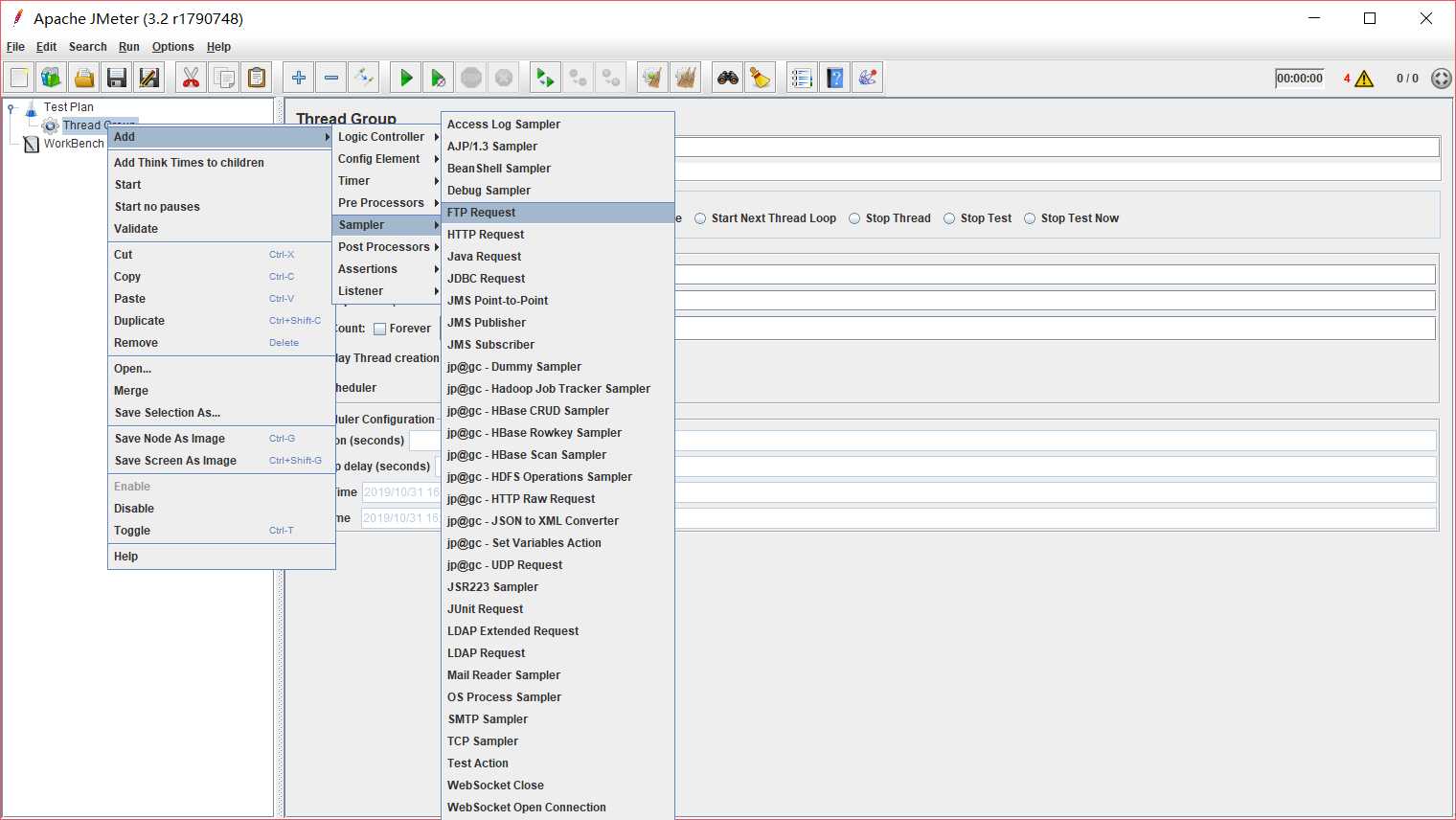This screenshot has height=820, width=1456.
Task: Choose HTTP Request from Sampler list
Action: click(558, 235)
